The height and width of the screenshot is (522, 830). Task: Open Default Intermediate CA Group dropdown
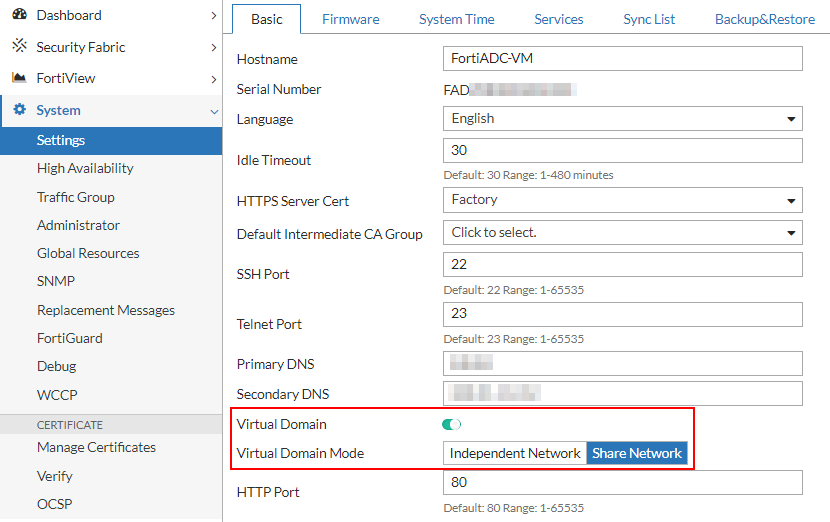tap(622, 233)
